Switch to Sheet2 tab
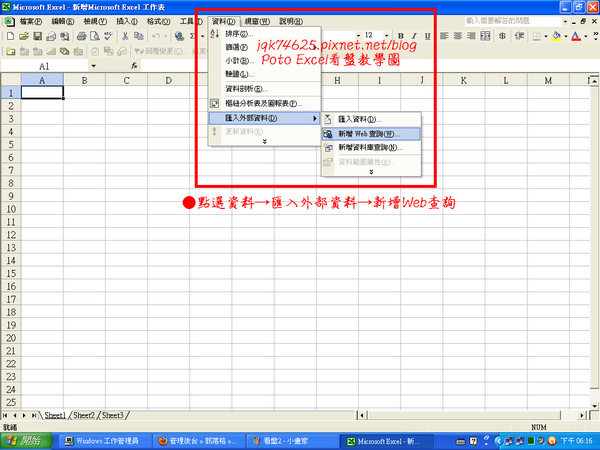This screenshot has width=600, height=450. 84,415
